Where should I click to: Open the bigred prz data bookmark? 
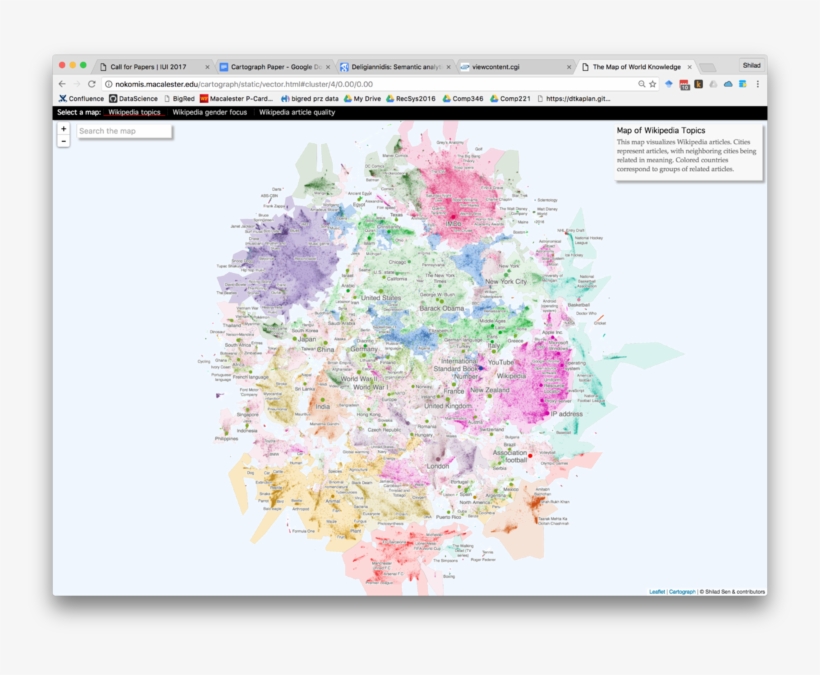pyautogui.click(x=310, y=98)
